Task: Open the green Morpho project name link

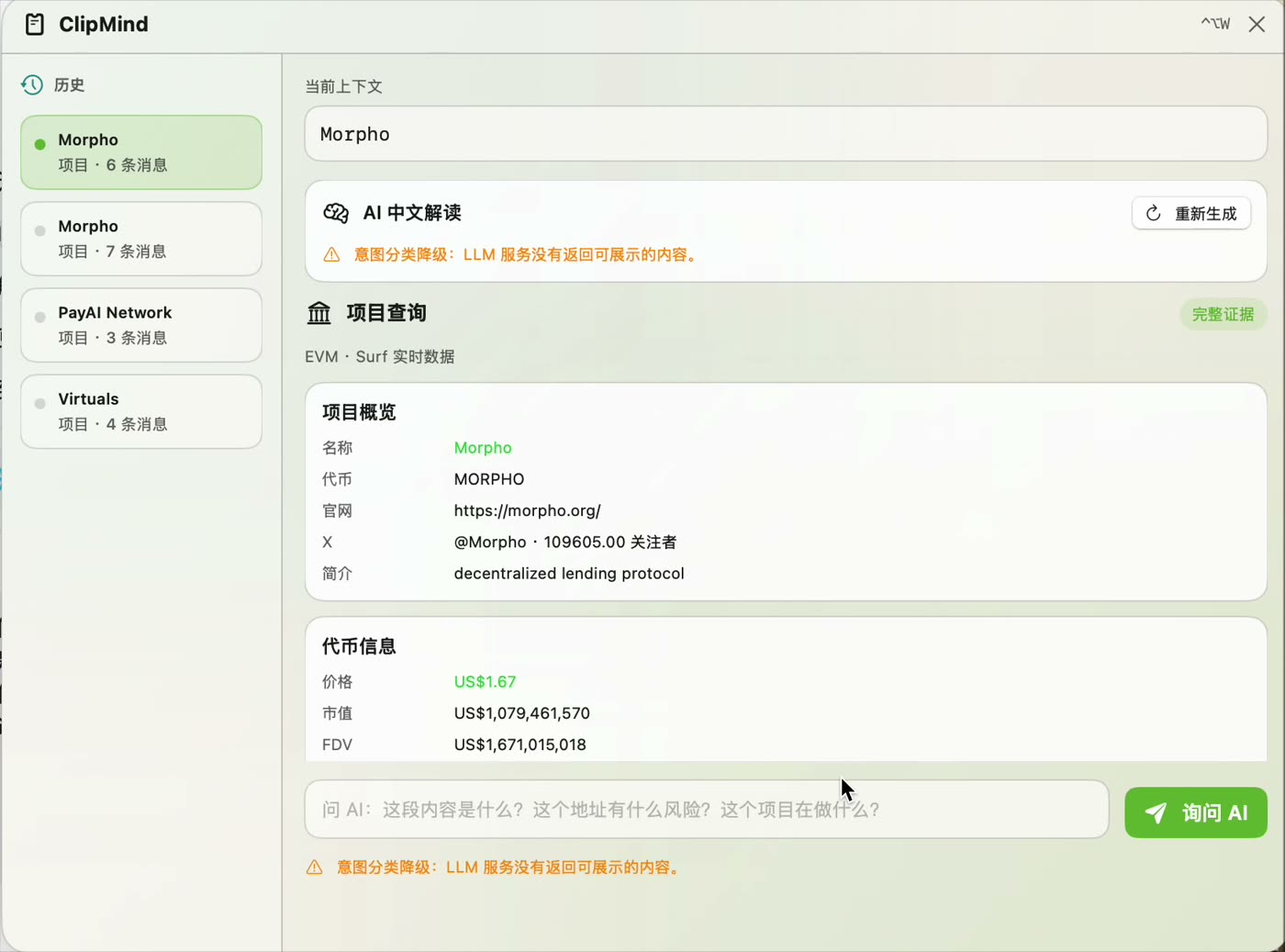Action: coord(483,448)
